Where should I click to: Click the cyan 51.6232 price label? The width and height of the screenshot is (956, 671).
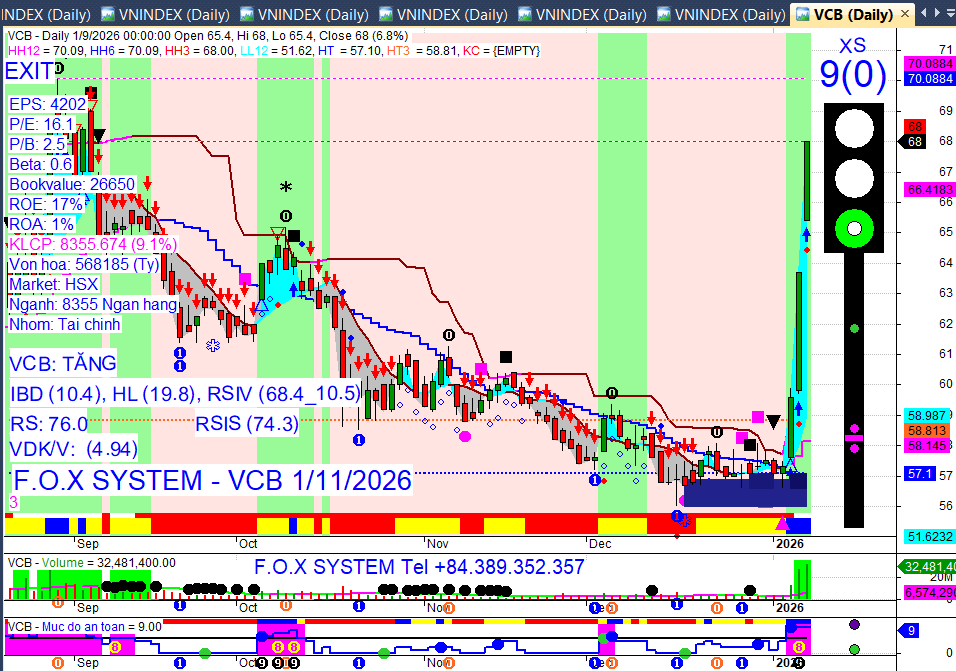coord(929,537)
